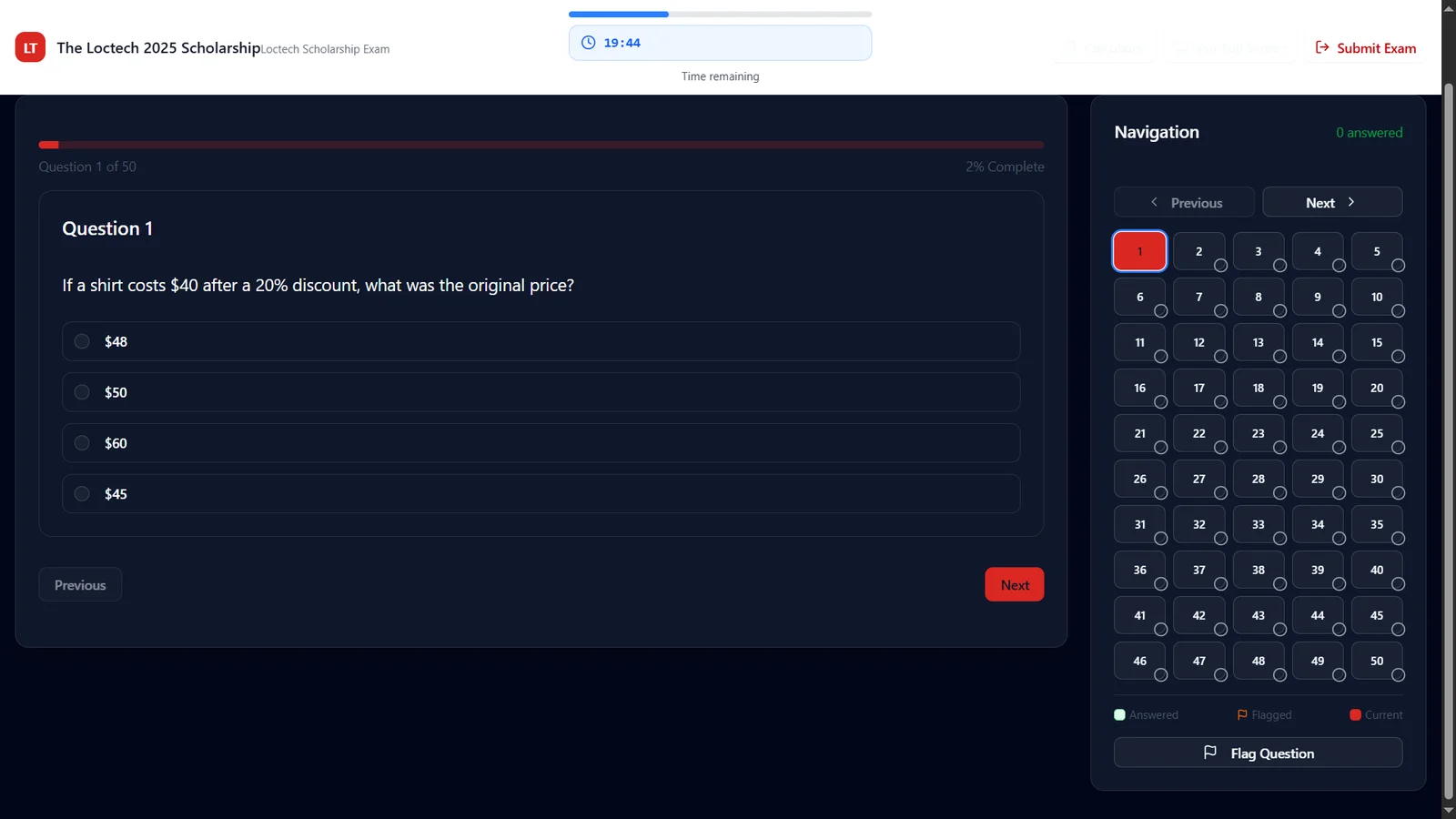Image resolution: width=1456 pixels, height=819 pixels.
Task: Go to question 5
Action: [x=1377, y=251]
